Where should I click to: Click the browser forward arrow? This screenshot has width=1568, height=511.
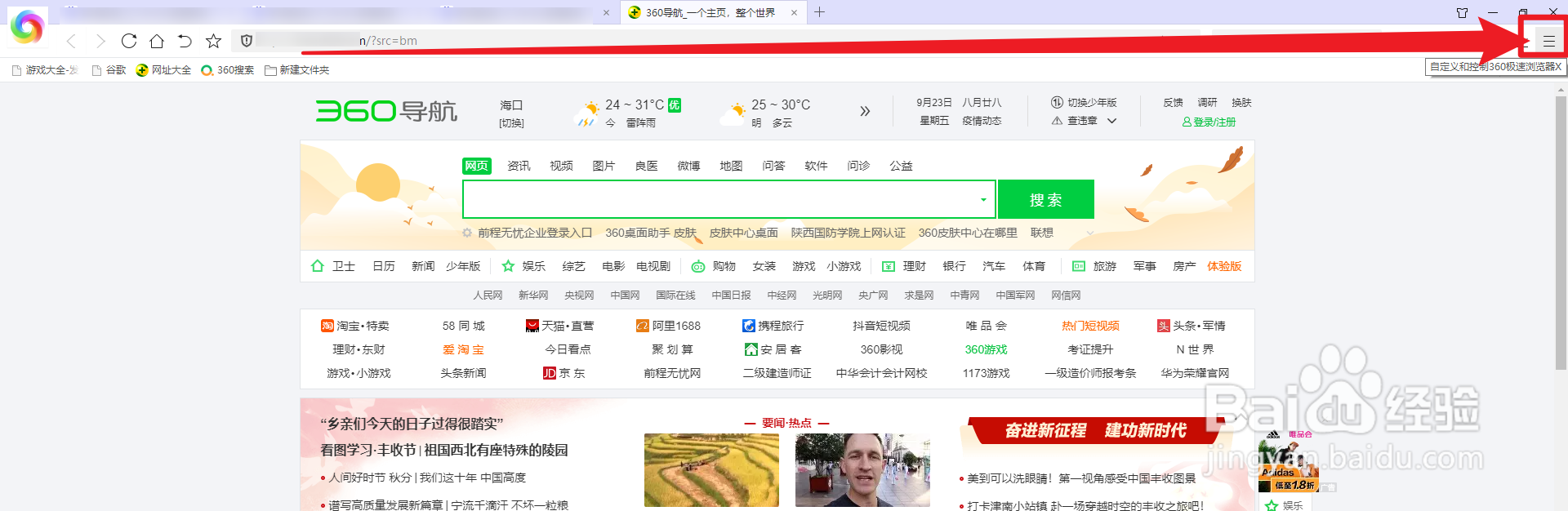pos(100,41)
